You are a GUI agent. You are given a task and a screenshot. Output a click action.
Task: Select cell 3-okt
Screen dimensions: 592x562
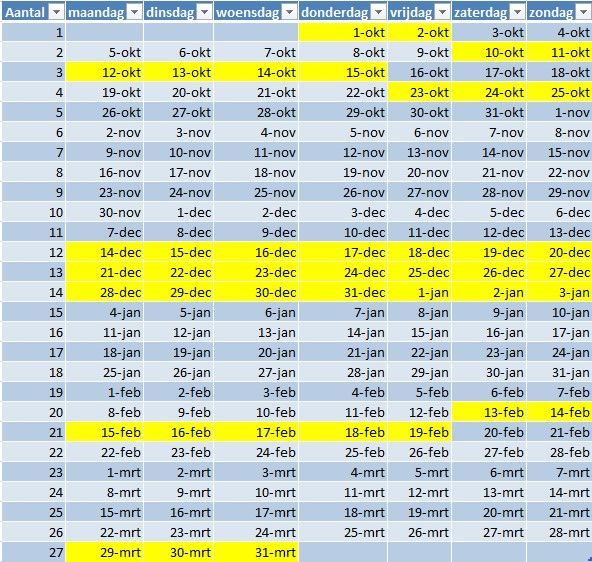[489, 32]
